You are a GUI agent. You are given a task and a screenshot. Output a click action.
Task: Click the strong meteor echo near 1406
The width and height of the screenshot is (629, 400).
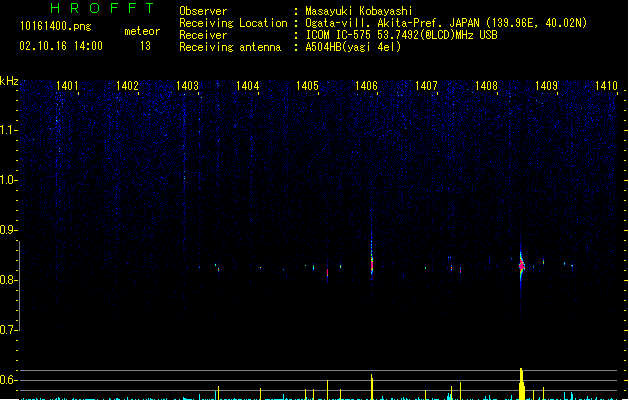point(372,263)
